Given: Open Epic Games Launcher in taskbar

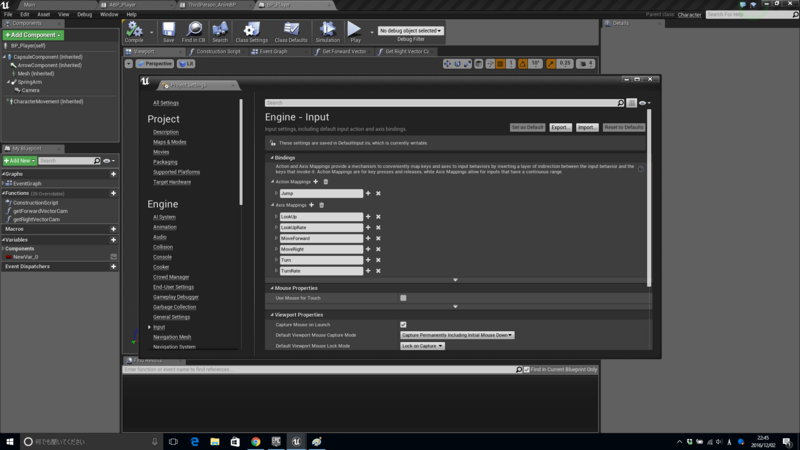Looking at the screenshot, I should pos(276,442).
